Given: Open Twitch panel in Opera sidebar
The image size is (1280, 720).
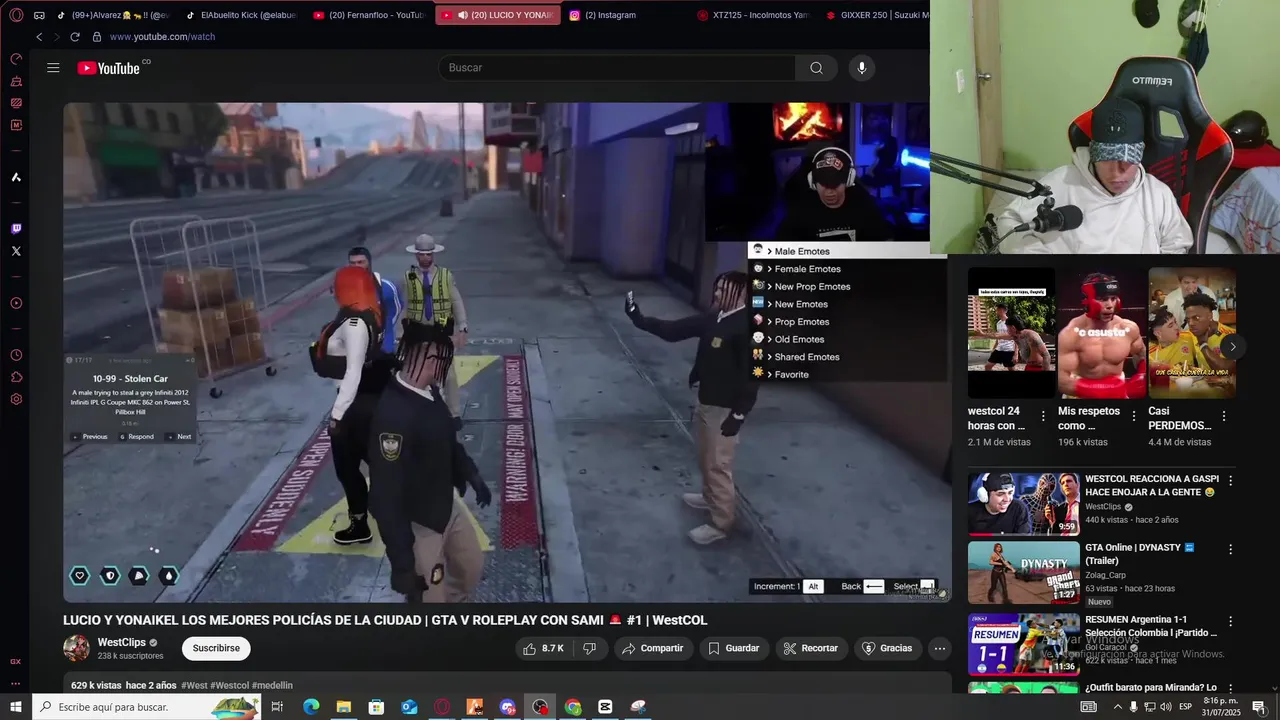Looking at the screenshot, I should pos(16,229).
